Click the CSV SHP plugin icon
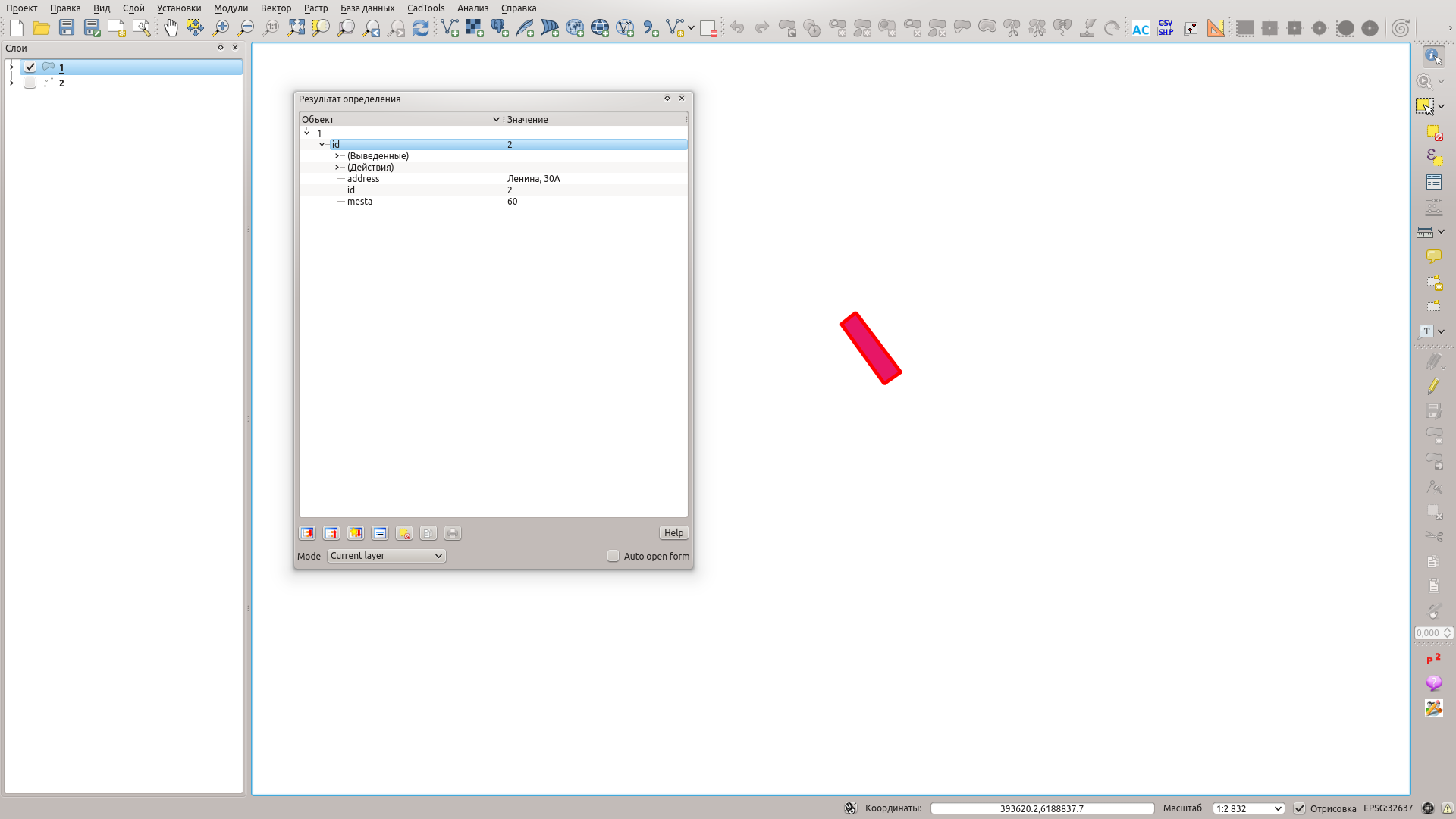 1166,28
